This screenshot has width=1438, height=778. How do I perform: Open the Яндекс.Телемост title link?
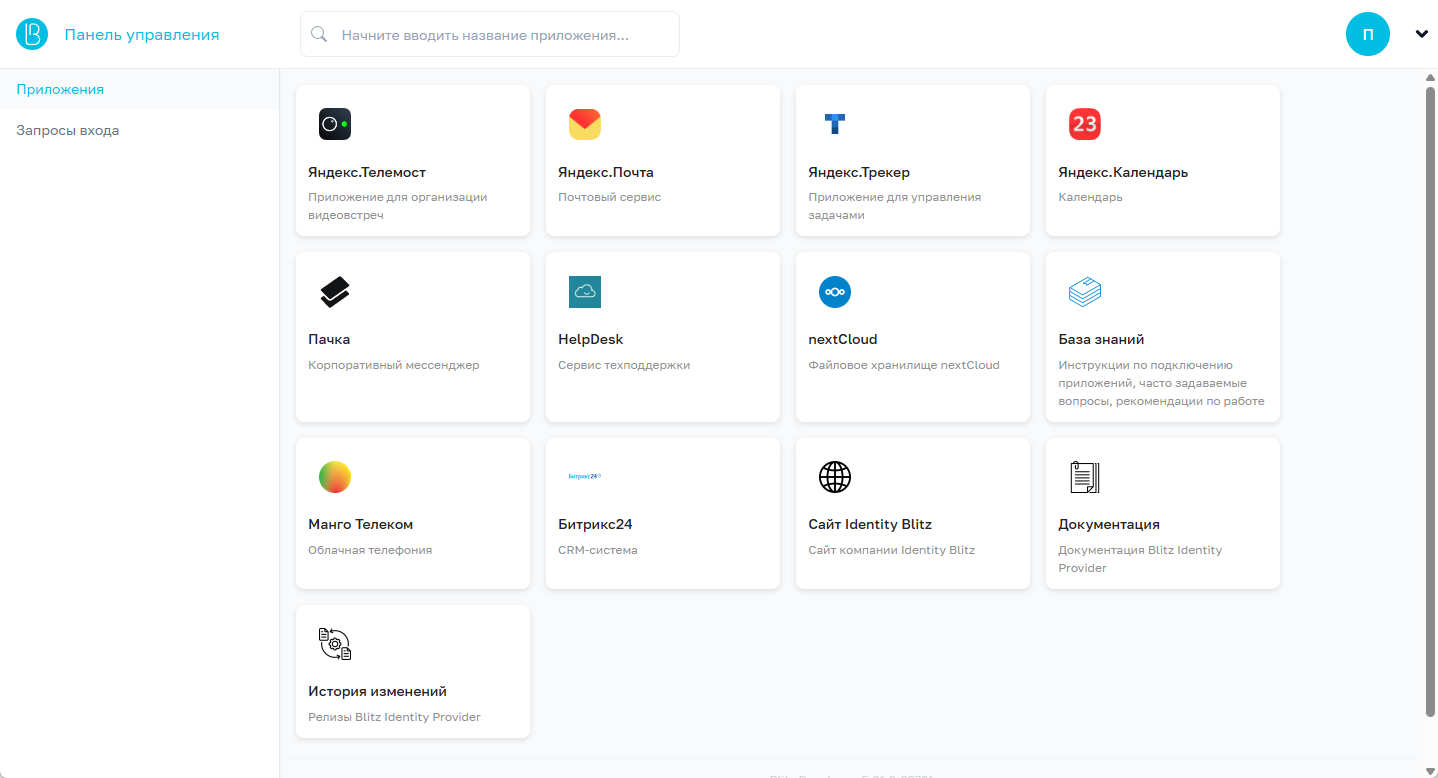point(367,173)
